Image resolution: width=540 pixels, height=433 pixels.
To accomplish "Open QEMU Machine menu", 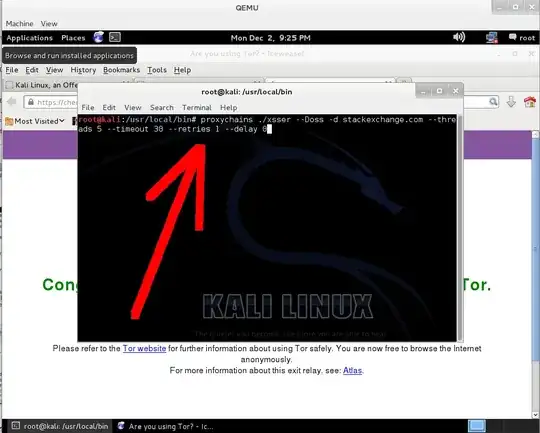I will point(20,24).
